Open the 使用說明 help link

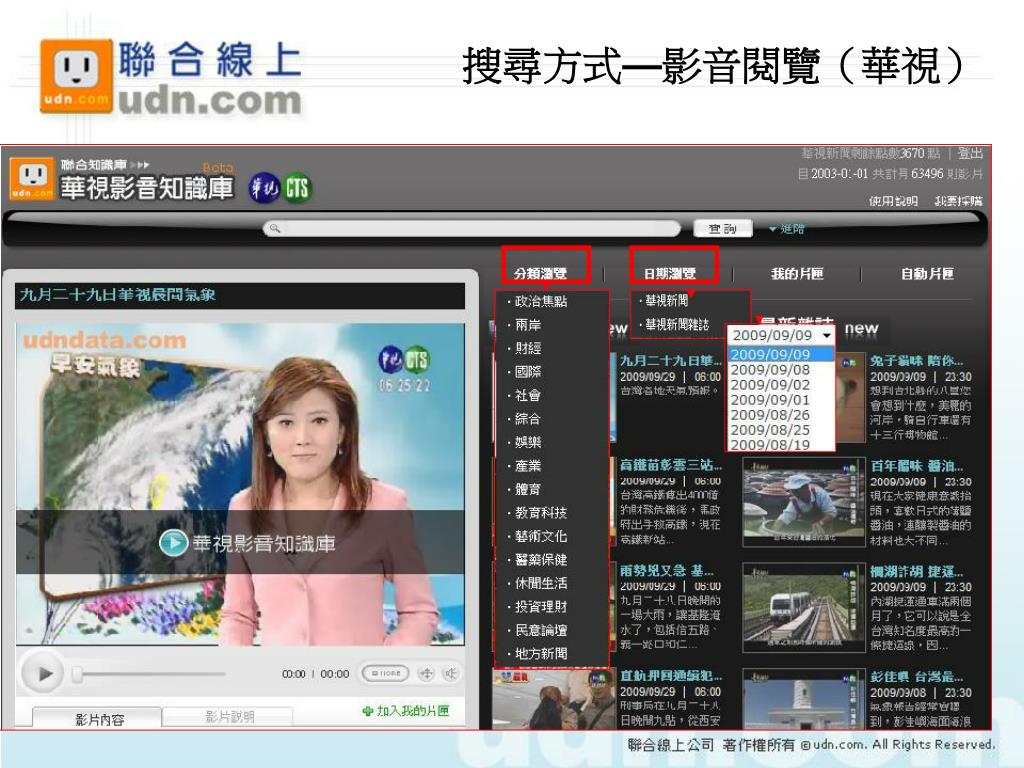(893, 201)
